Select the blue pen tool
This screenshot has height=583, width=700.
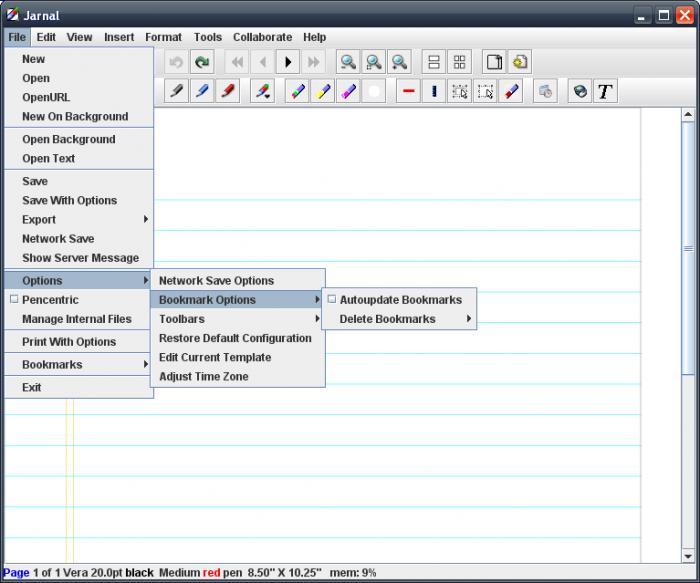pos(202,91)
